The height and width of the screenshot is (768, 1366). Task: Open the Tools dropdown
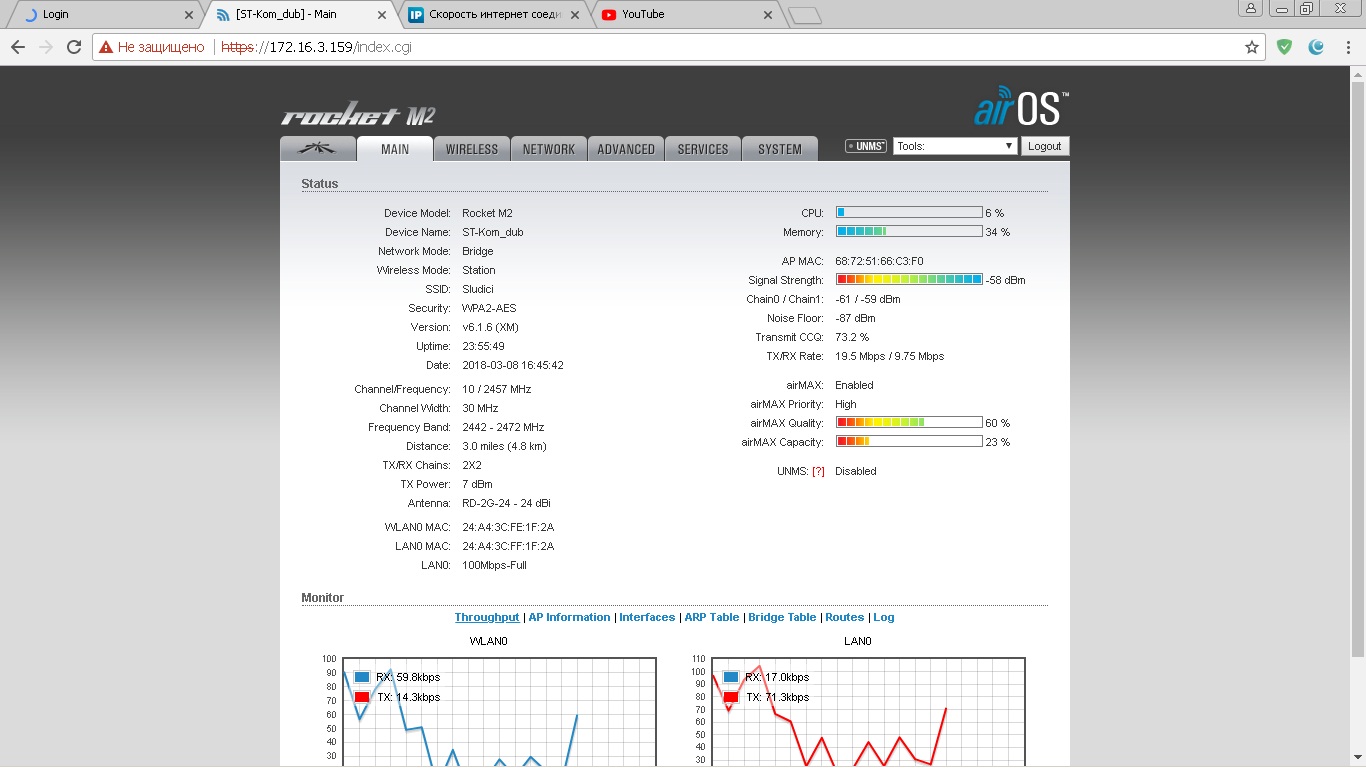point(955,146)
